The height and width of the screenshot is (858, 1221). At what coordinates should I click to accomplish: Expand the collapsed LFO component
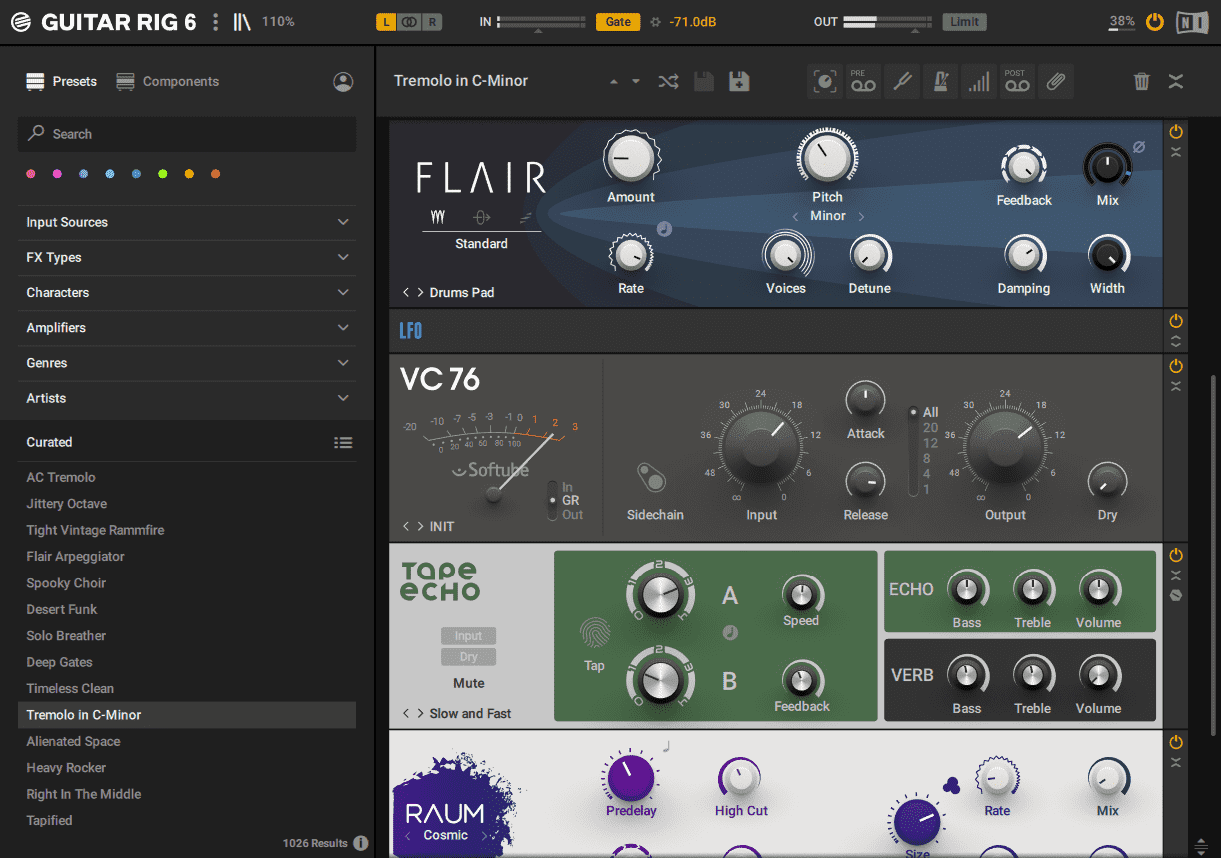point(1176,341)
